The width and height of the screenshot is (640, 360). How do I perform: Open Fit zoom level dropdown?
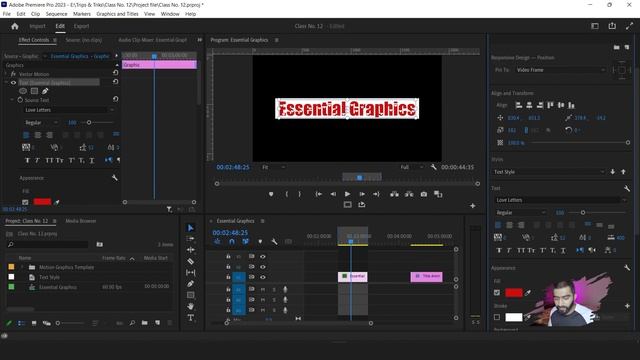[x=273, y=167]
